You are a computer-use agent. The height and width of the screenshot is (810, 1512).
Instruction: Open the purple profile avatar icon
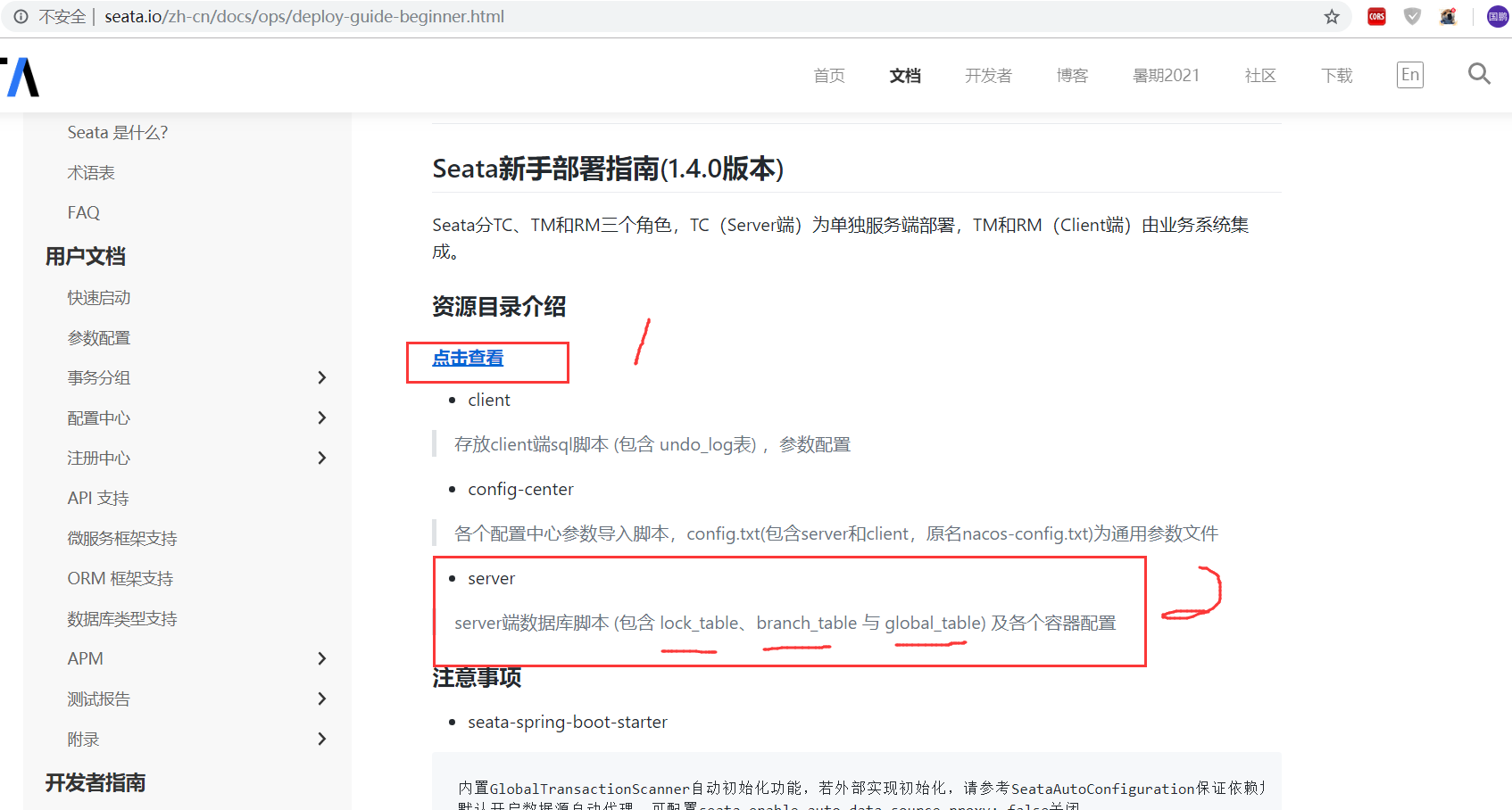[x=1498, y=17]
